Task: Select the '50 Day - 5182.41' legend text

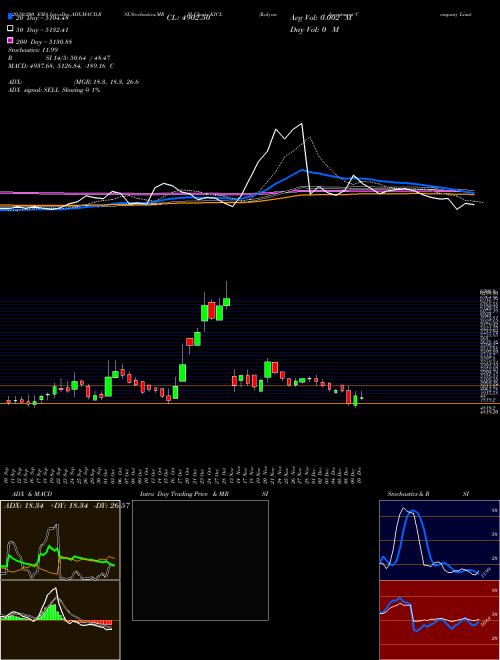Action: coord(42,29)
